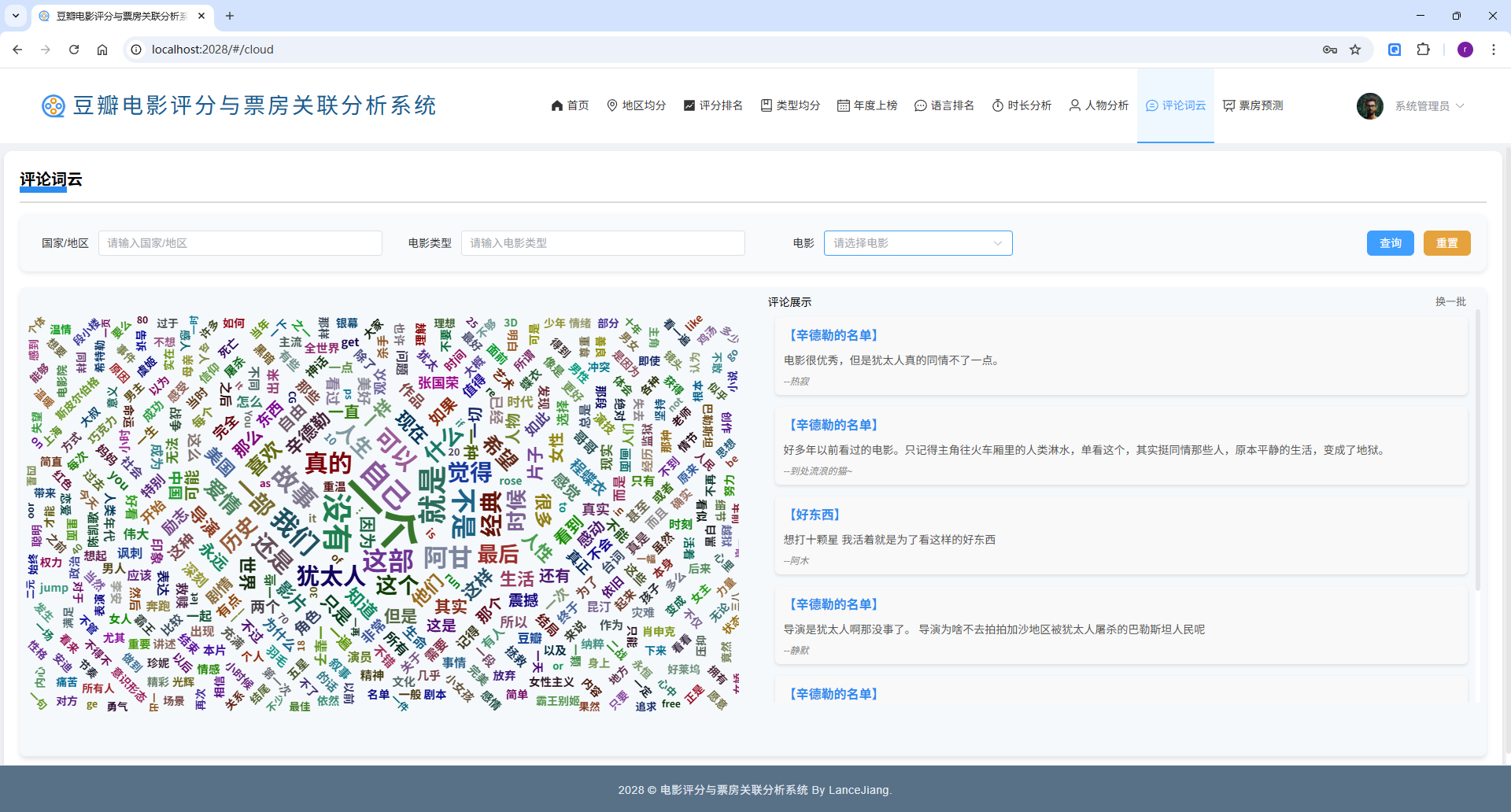Focus the 电影类型 input field
The width and height of the screenshot is (1511, 812).
tap(603, 243)
